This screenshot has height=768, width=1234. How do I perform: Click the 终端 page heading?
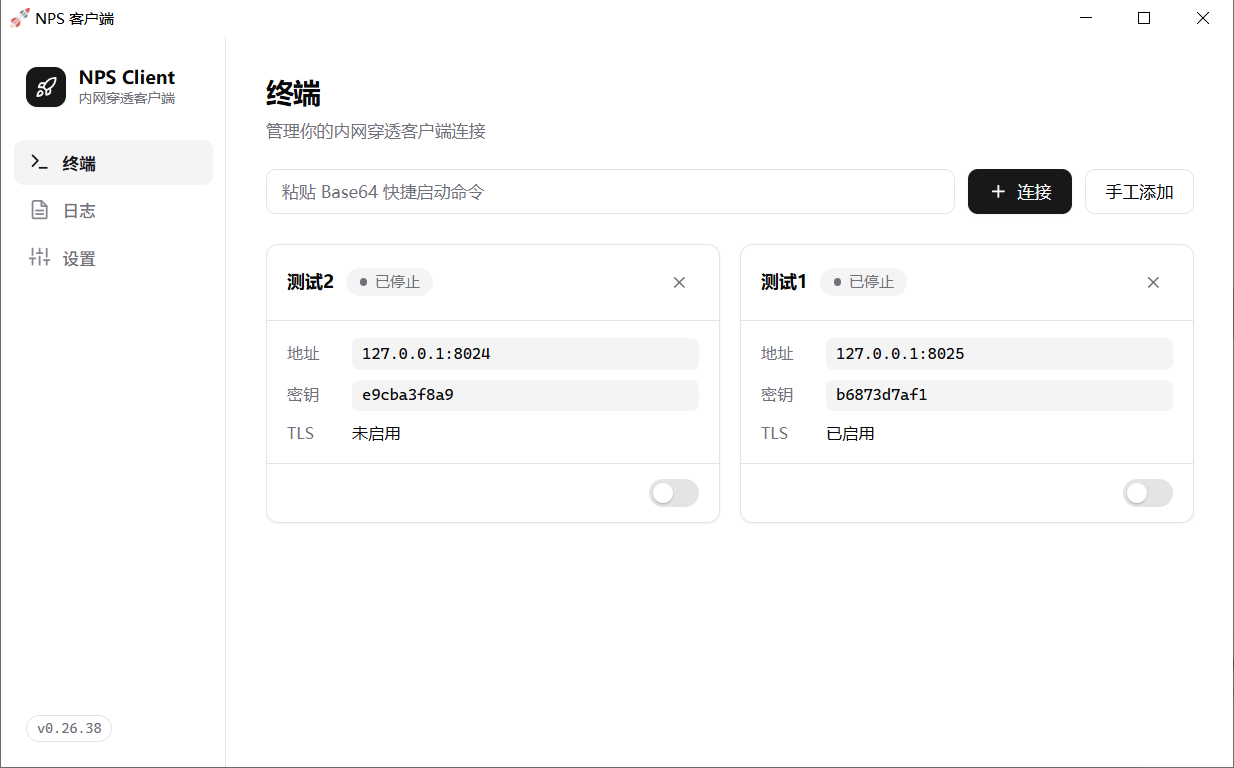click(x=293, y=94)
